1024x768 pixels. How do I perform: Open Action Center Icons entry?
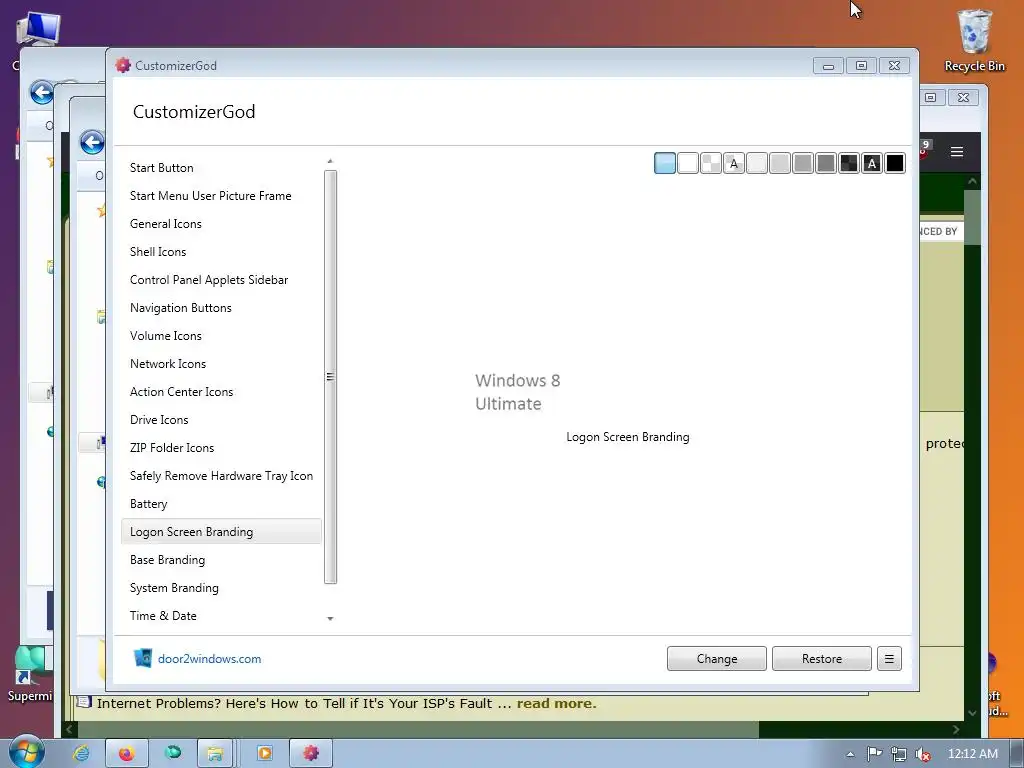221,392
